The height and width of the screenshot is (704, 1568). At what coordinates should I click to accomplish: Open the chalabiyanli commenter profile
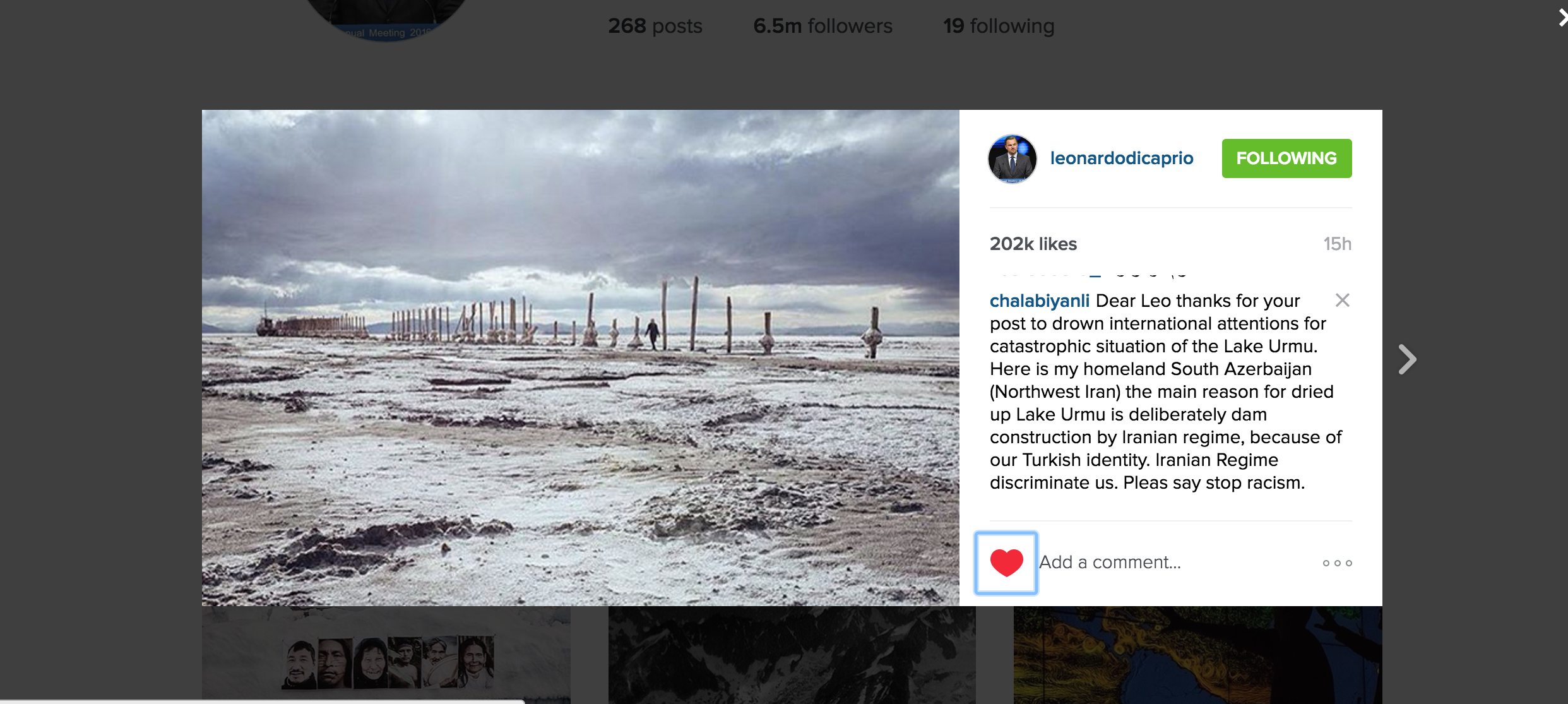pos(1039,301)
